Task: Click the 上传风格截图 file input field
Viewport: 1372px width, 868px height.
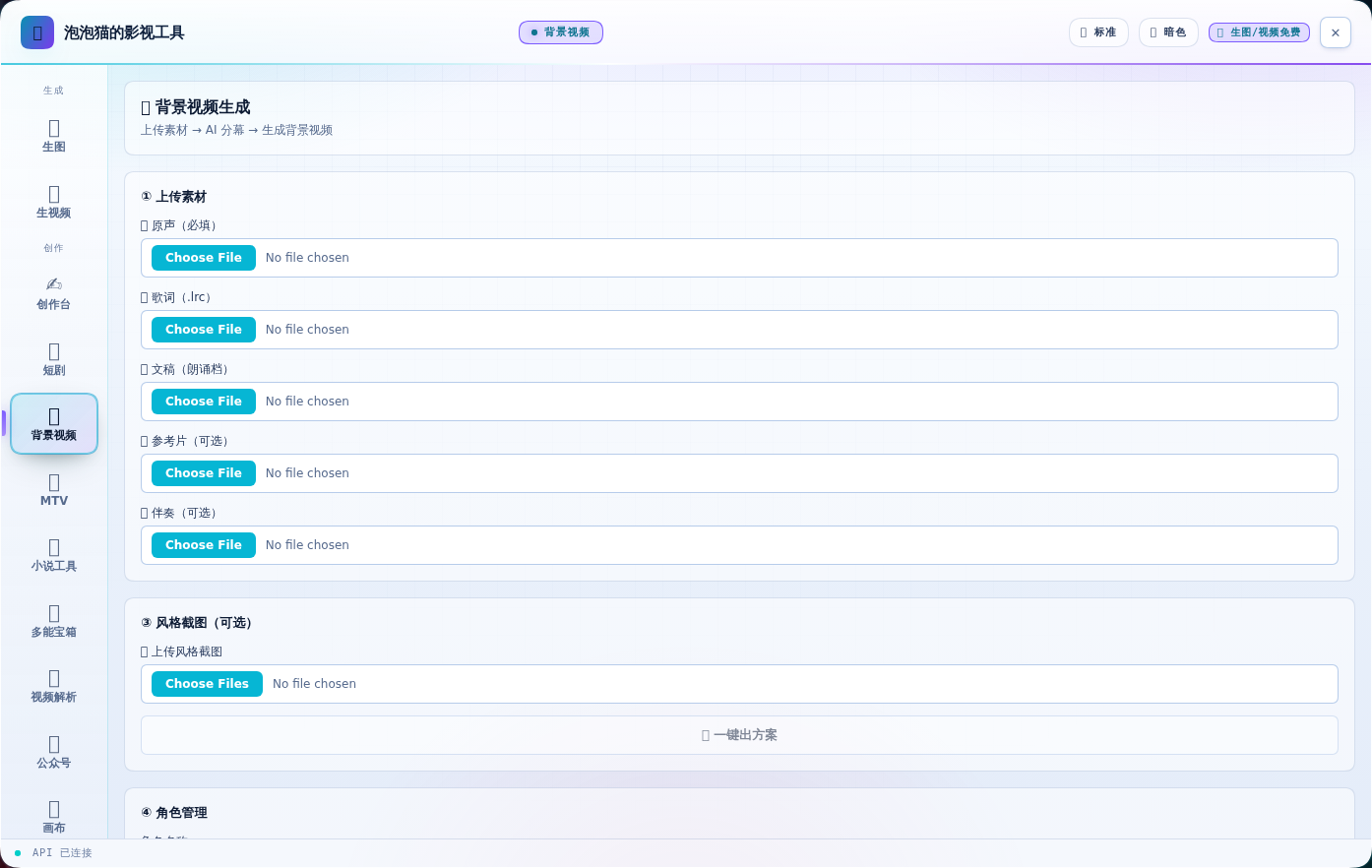Action: point(739,684)
